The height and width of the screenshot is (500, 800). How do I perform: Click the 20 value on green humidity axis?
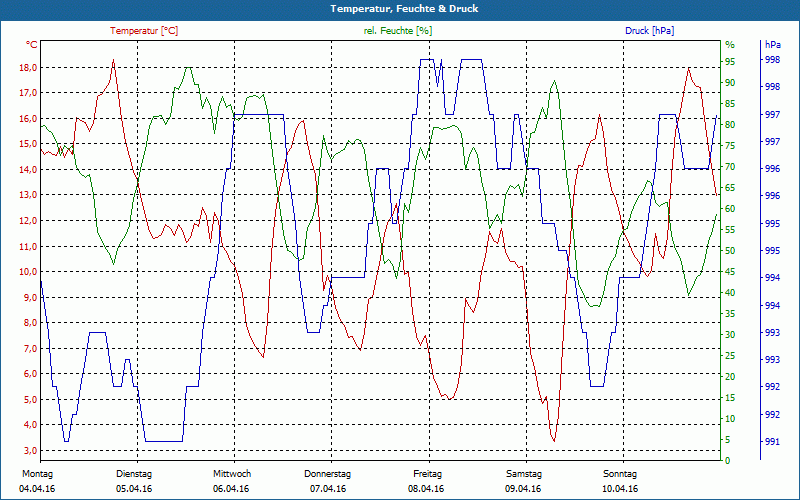click(730, 377)
